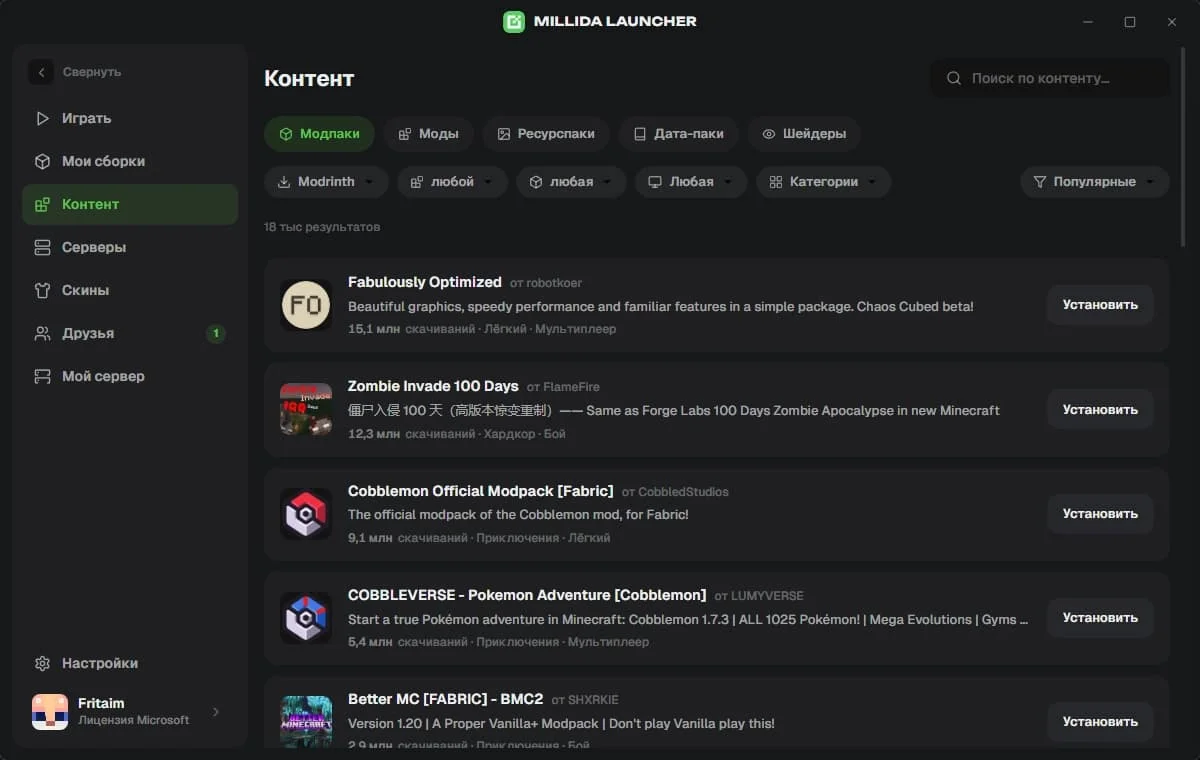Click author name FlameFire

[571, 387]
